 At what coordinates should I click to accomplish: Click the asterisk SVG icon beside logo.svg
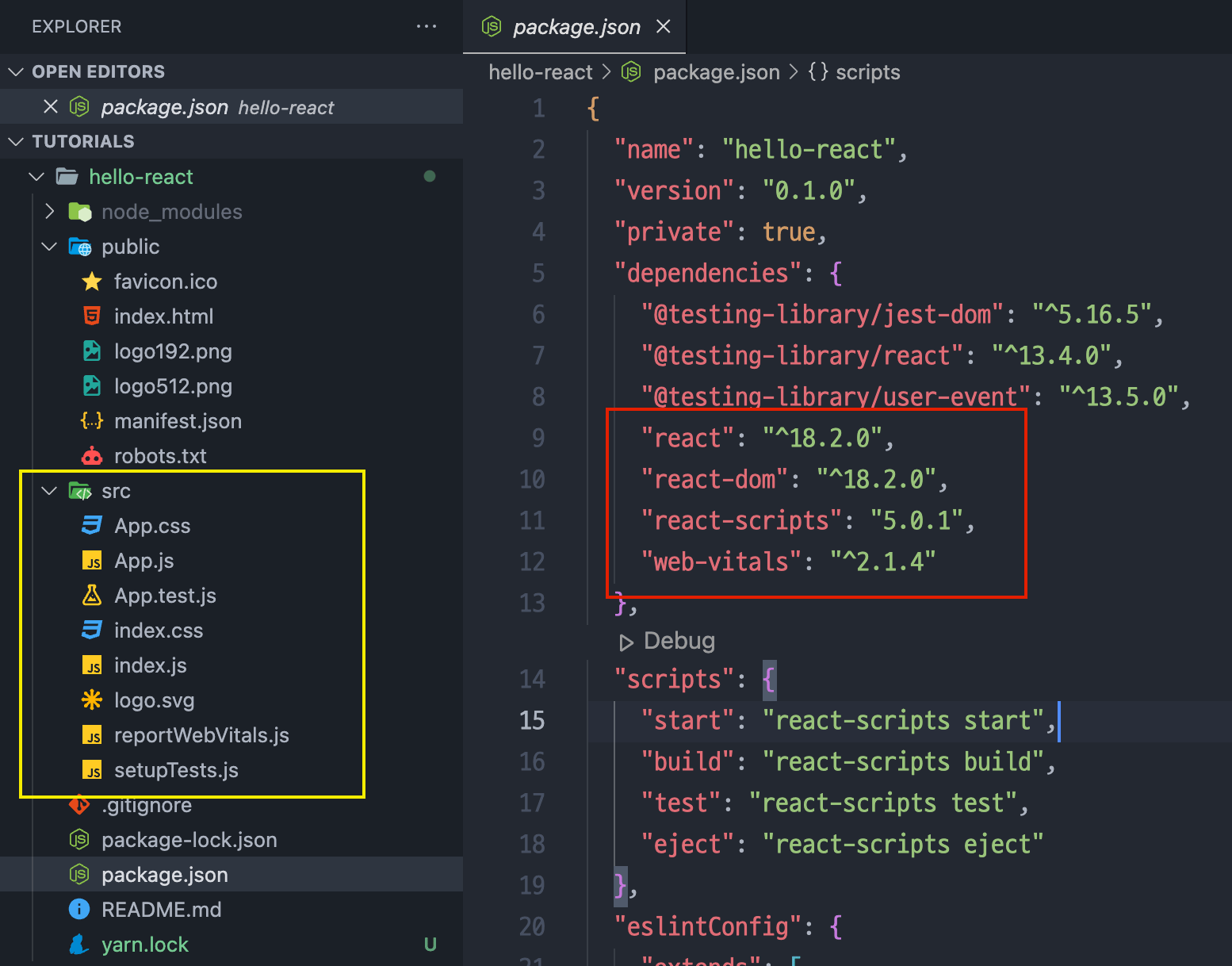pos(92,700)
